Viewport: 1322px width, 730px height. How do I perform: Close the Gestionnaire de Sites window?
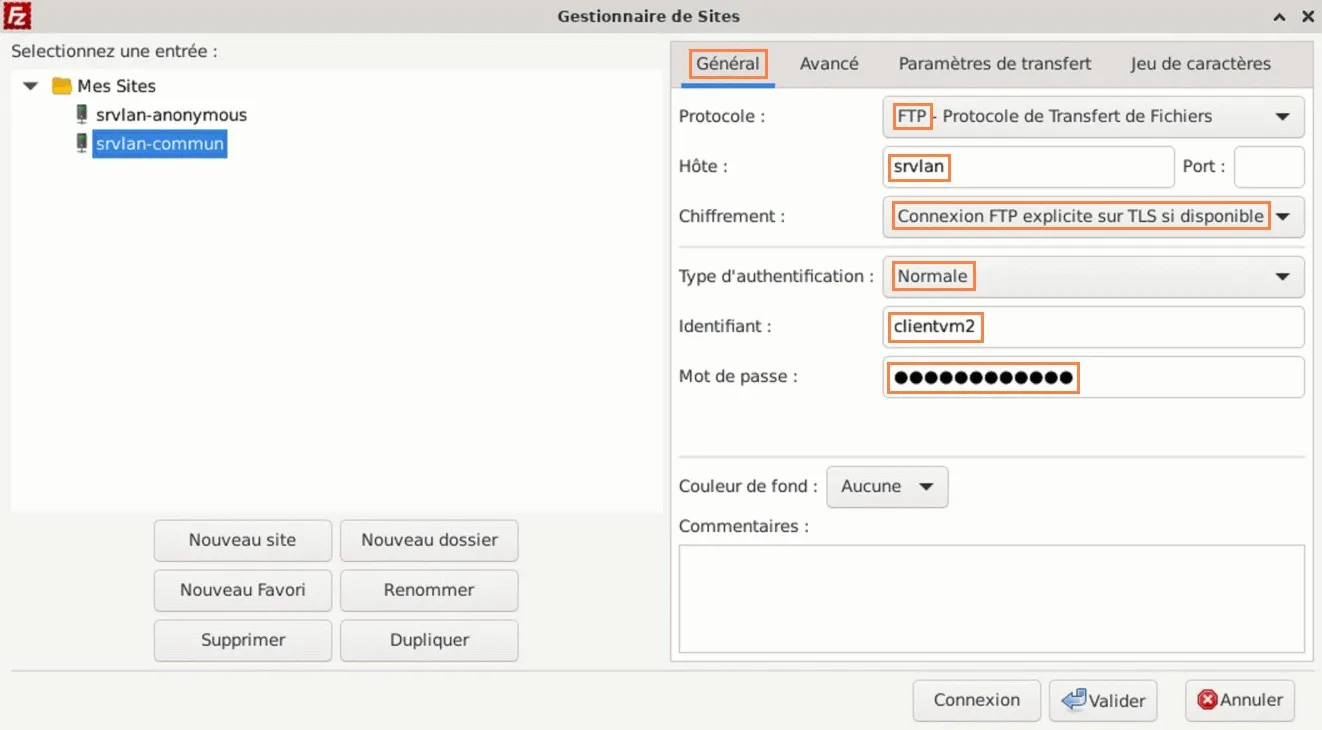[x=1307, y=16]
